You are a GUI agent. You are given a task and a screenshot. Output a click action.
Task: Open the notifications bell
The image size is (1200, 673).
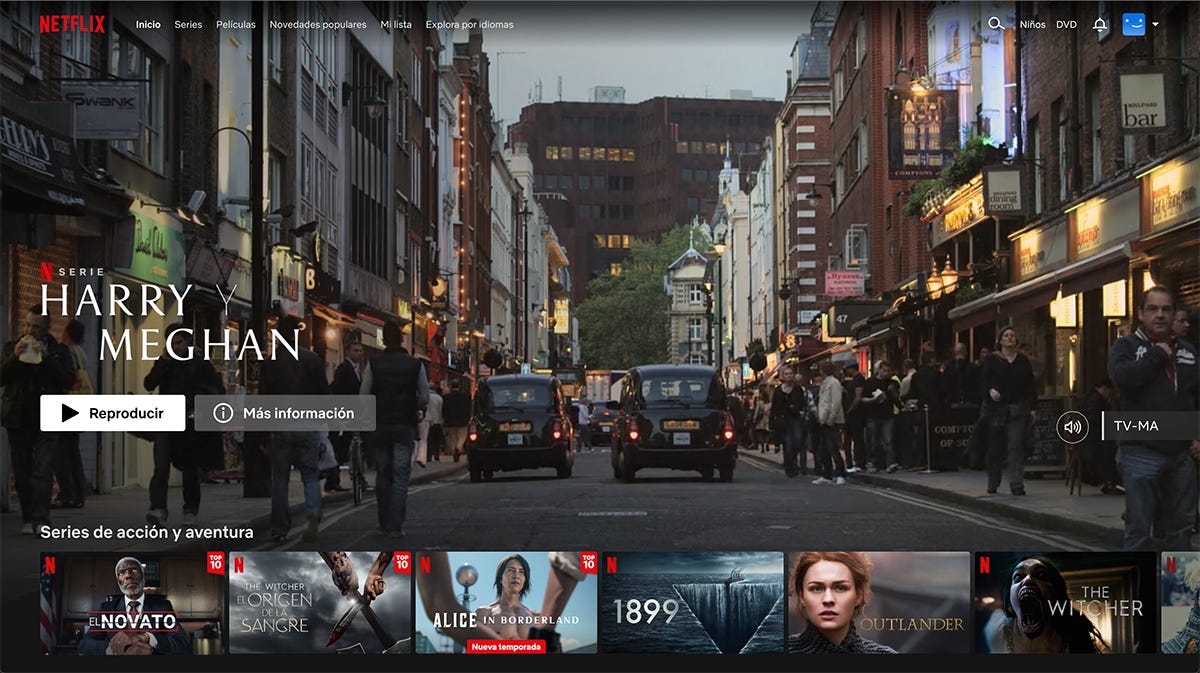click(x=1100, y=24)
